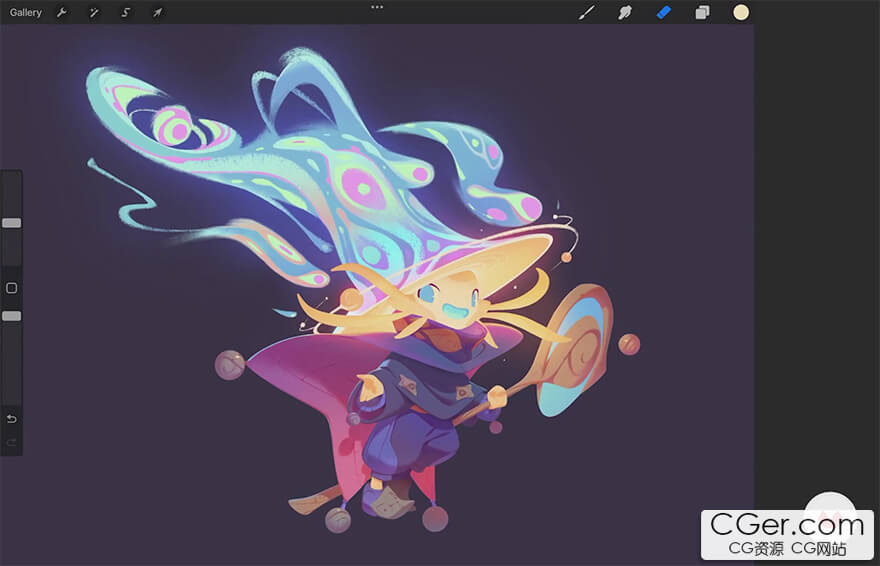Activate the Selection tool
This screenshot has width=880, height=566.
pyautogui.click(x=126, y=12)
